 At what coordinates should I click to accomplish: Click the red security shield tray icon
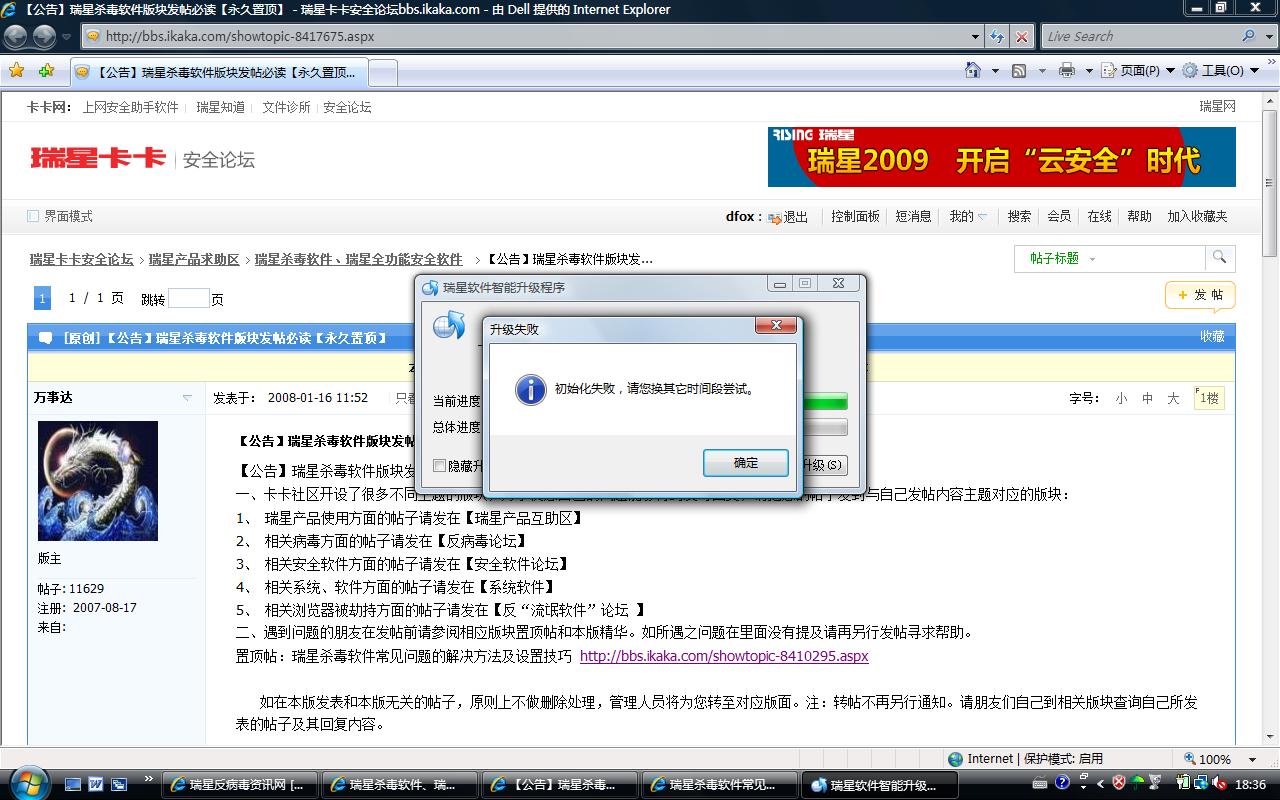[1119, 783]
